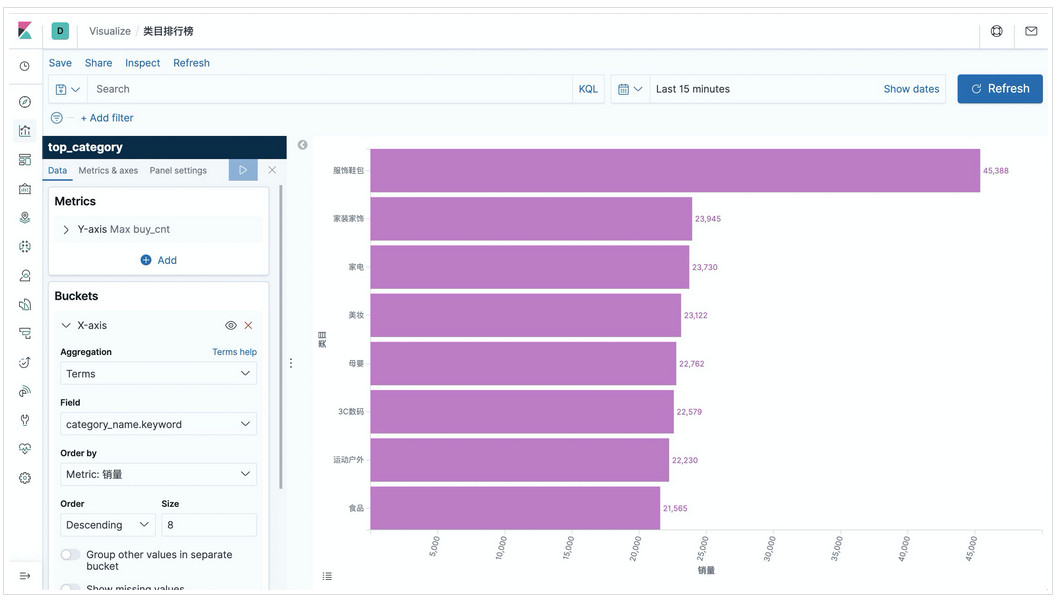Click the 21,565 bottom category bar
Image resolution: width=1057 pixels, height=605 pixels.
click(515, 509)
